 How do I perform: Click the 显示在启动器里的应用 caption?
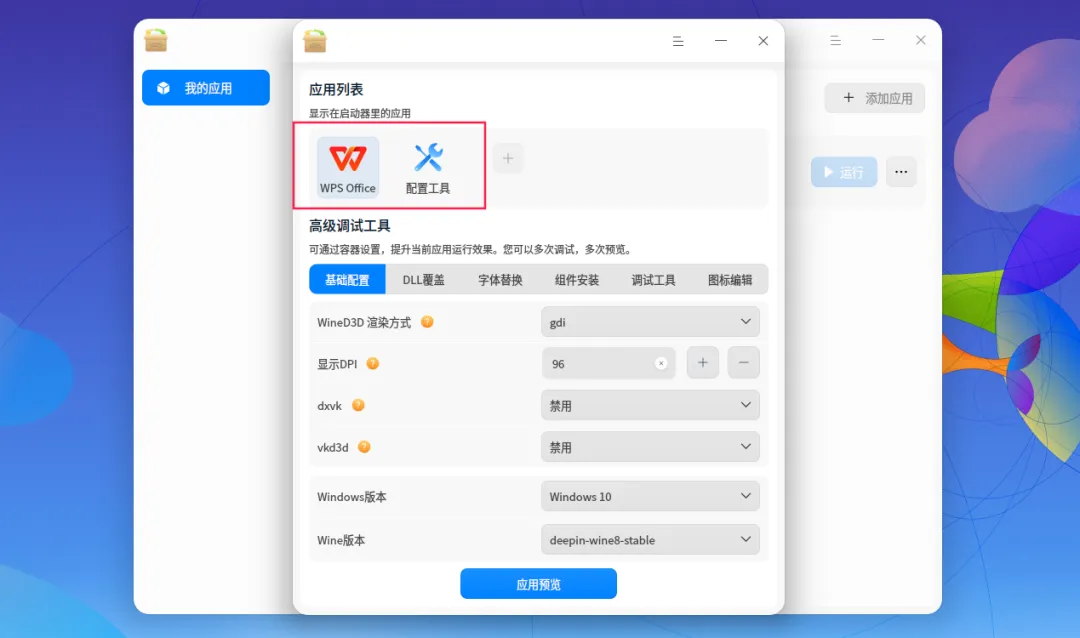coord(360,113)
